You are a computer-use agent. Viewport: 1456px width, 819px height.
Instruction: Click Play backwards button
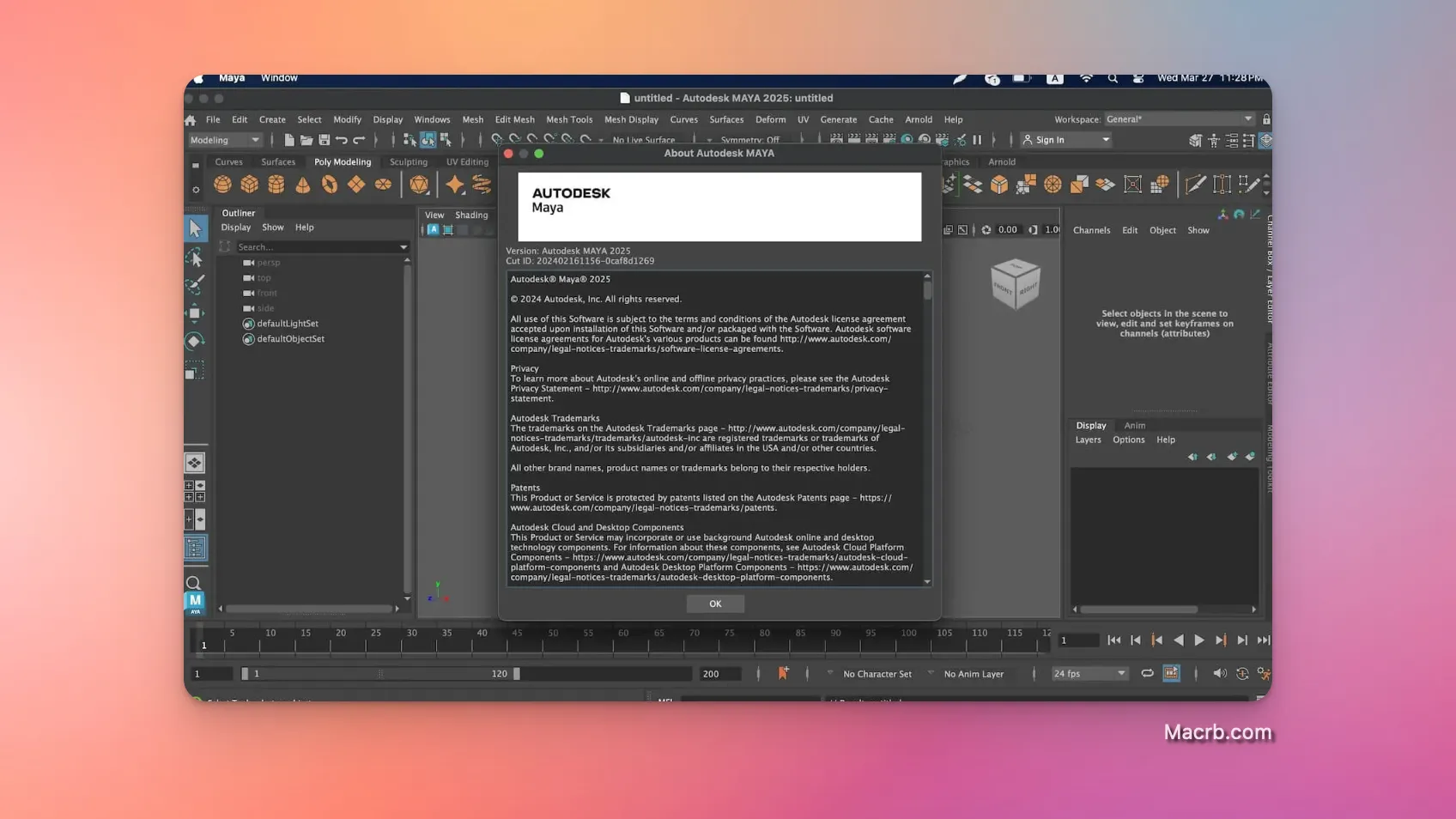(x=1178, y=640)
